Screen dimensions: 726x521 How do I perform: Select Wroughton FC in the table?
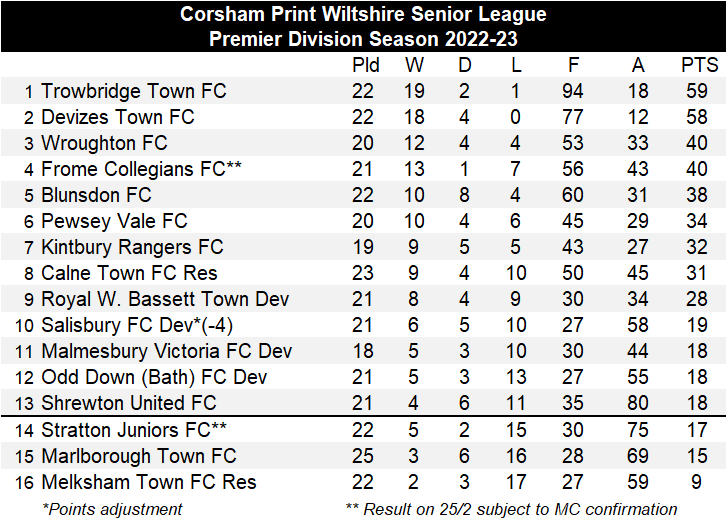click(104, 143)
